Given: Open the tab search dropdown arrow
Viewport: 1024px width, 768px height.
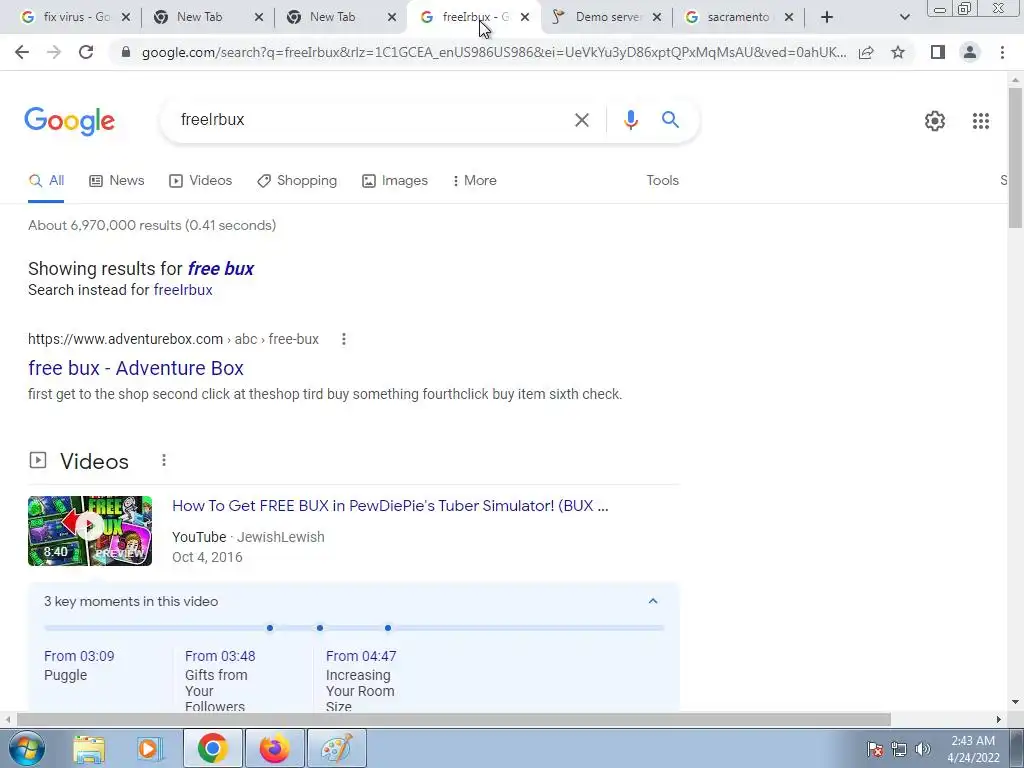Looking at the screenshot, I should 904,17.
